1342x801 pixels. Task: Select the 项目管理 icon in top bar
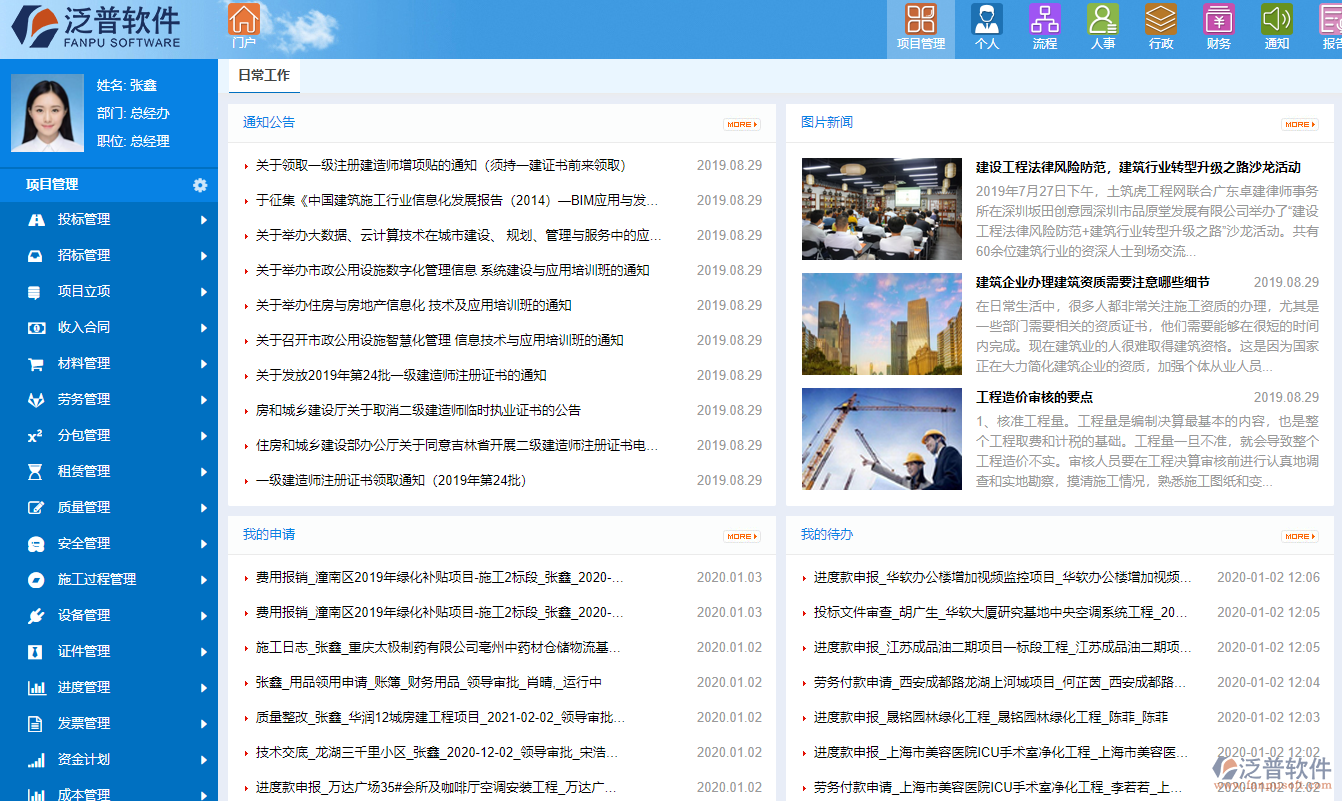[920, 22]
